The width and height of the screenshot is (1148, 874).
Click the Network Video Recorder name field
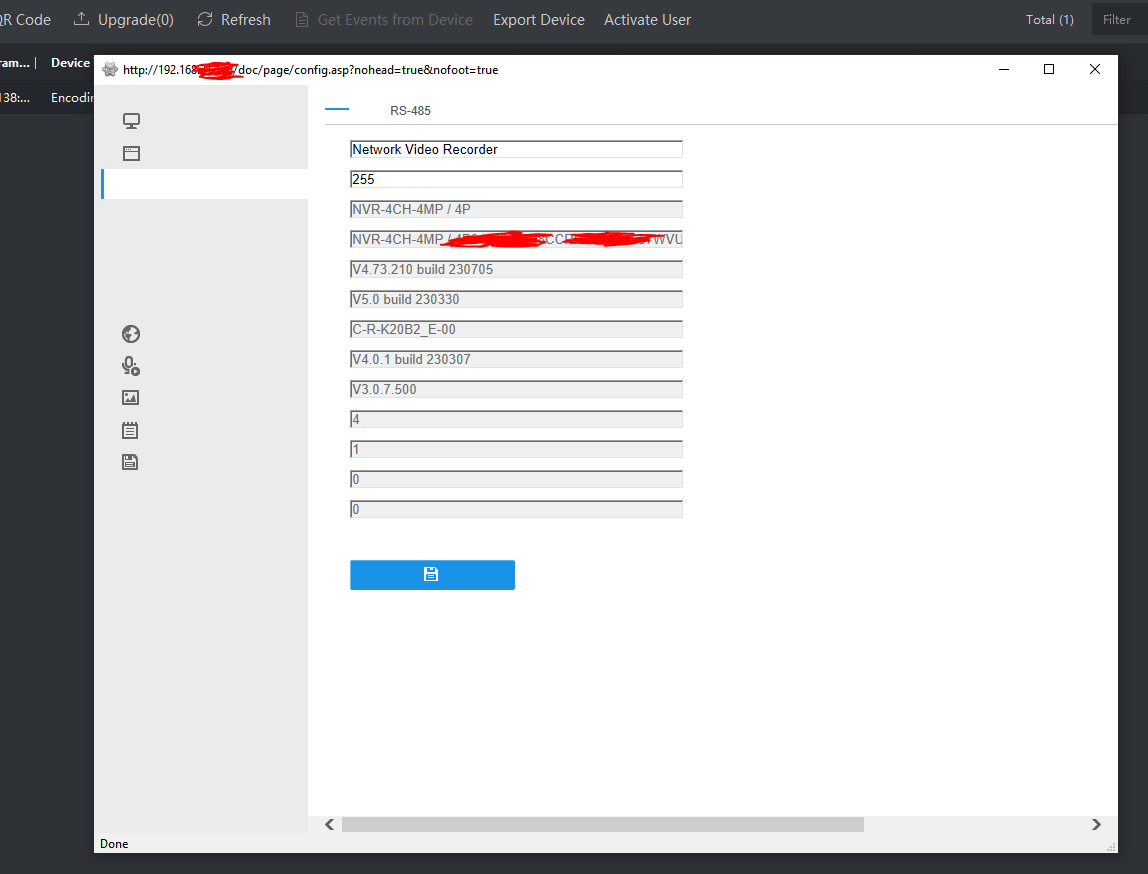pos(516,149)
